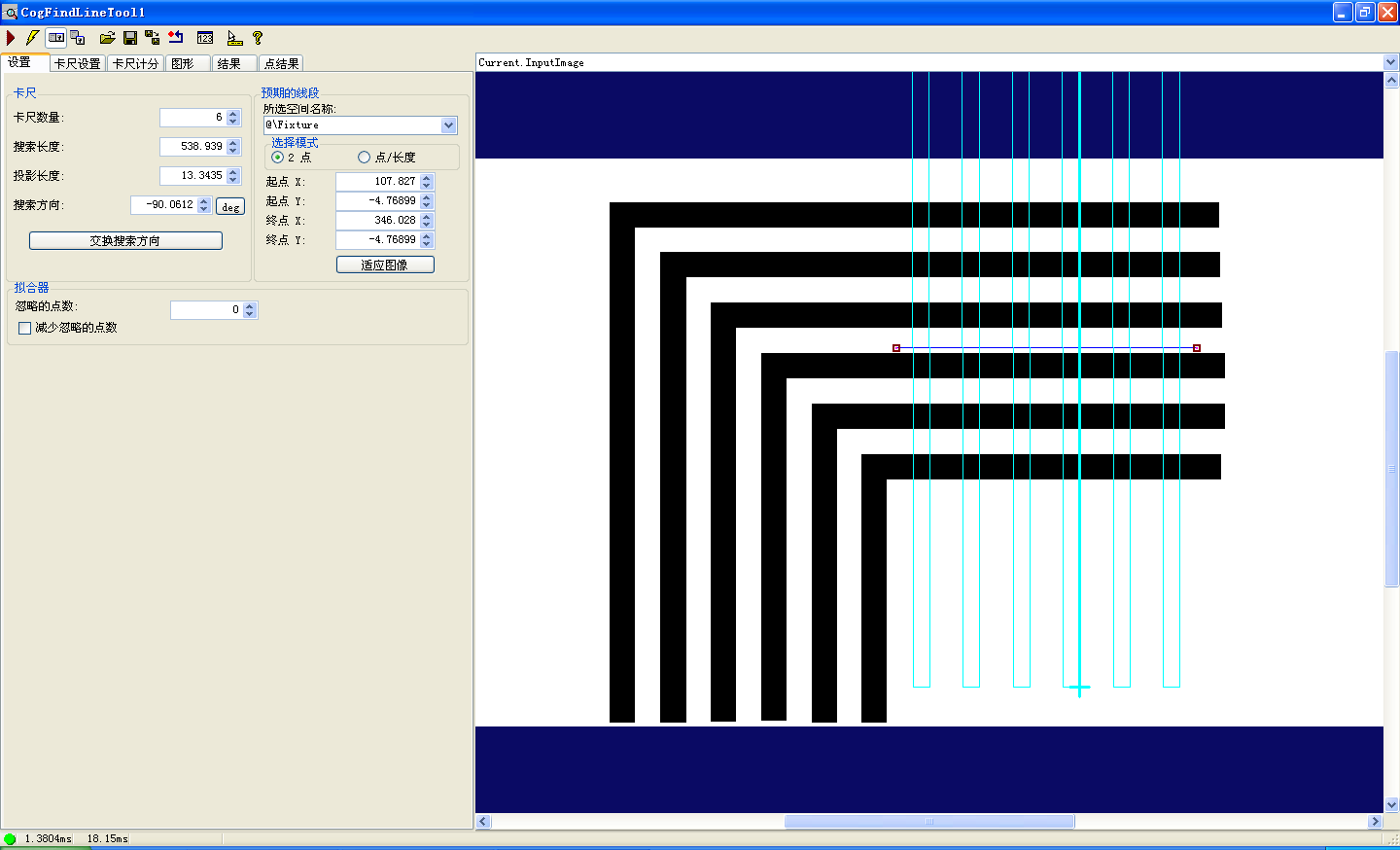Click the right red handle of expected line

pyautogui.click(x=1197, y=348)
